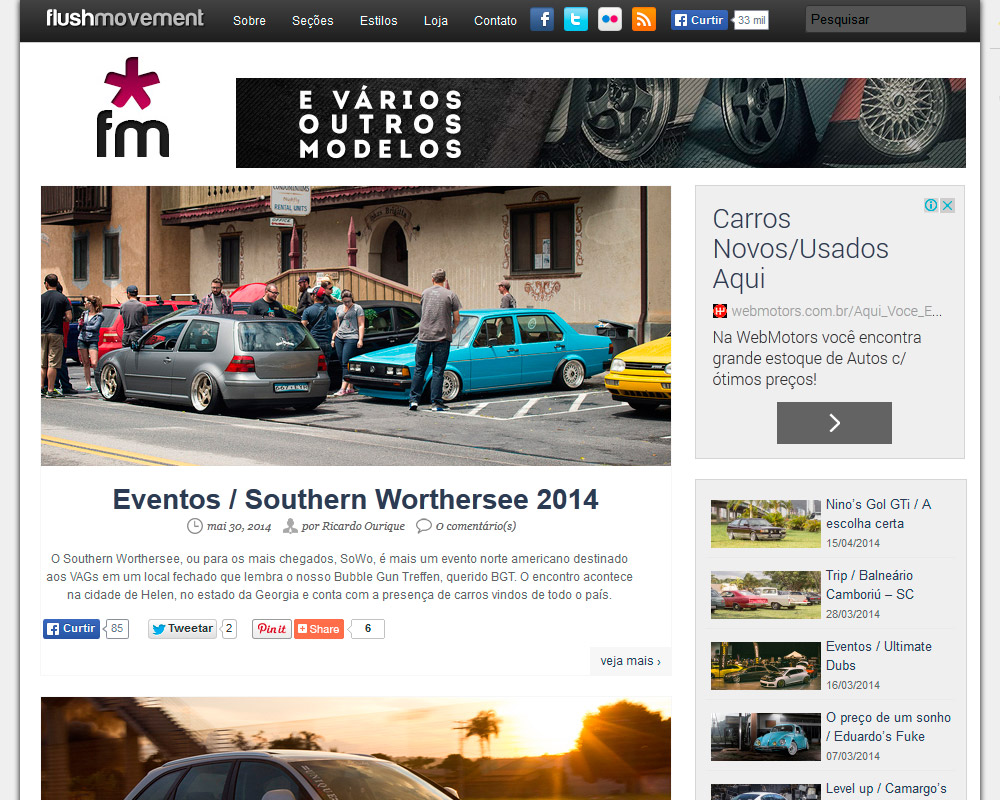The width and height of the screenshot is (1000, 800).
Task: Click the header Curtir like button
Action: pyautogui.click(x=699, y=20)
